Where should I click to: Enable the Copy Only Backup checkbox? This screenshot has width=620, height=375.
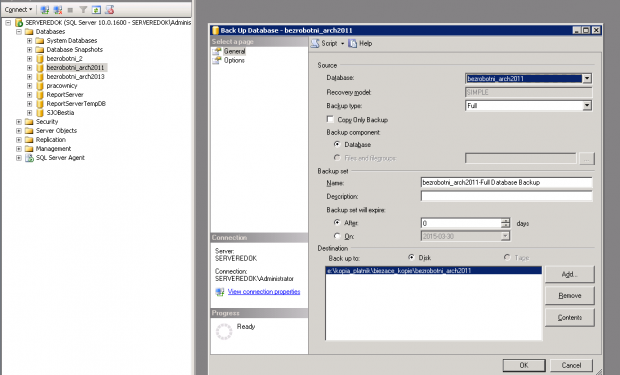(x=330, y=119)
